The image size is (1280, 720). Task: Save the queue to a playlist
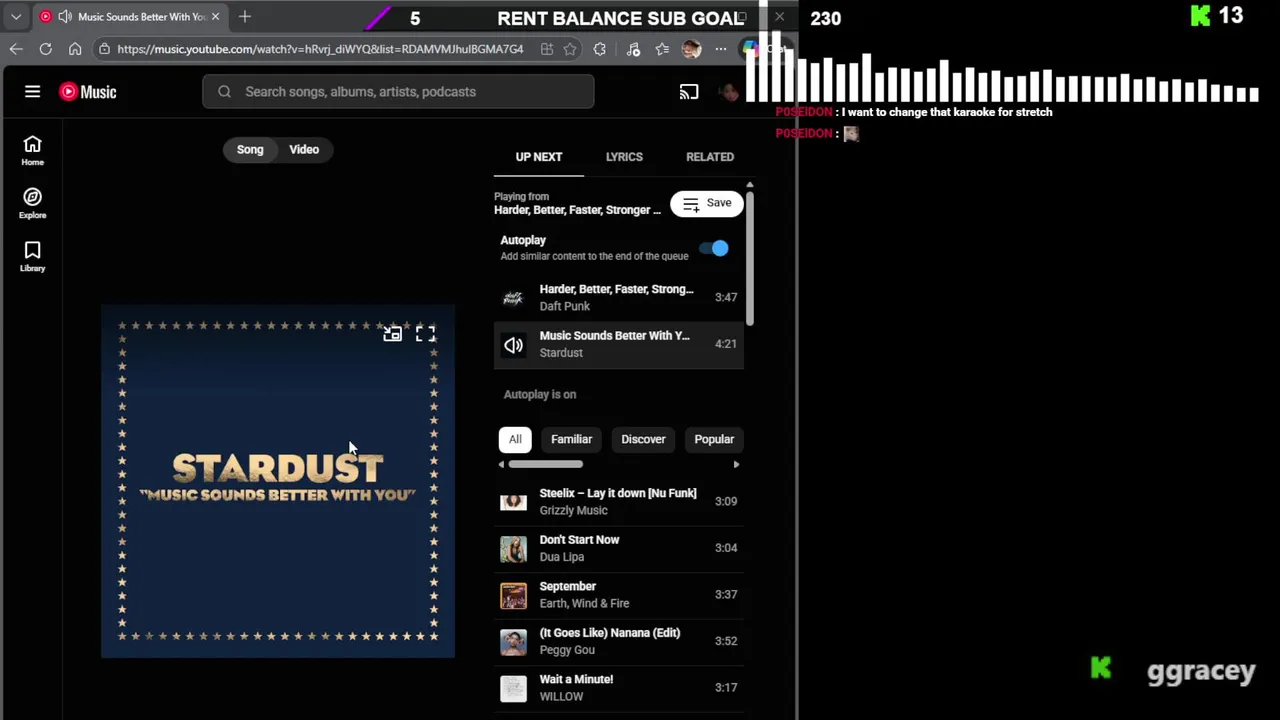[707, 203]
